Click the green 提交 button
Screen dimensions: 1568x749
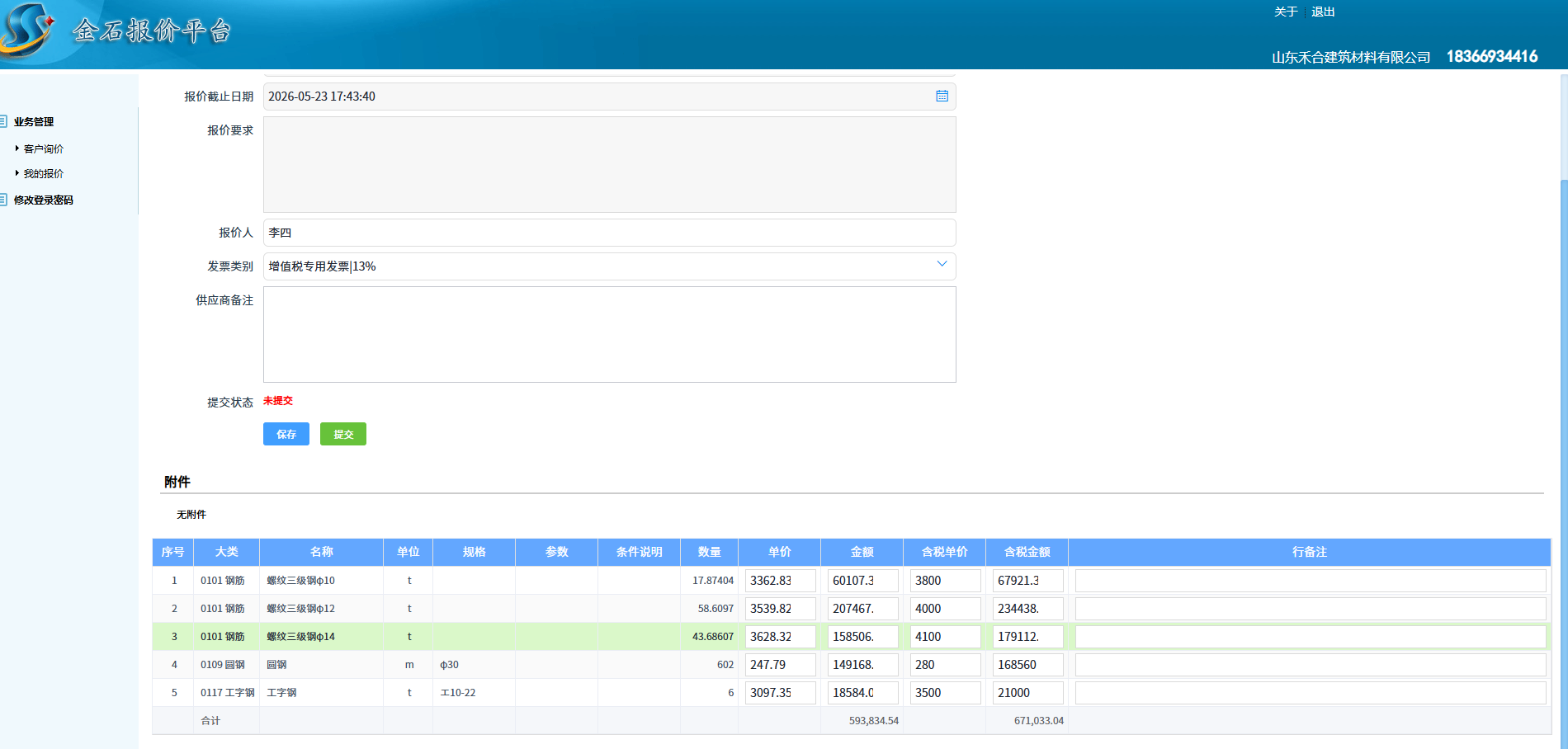point(343,434)
